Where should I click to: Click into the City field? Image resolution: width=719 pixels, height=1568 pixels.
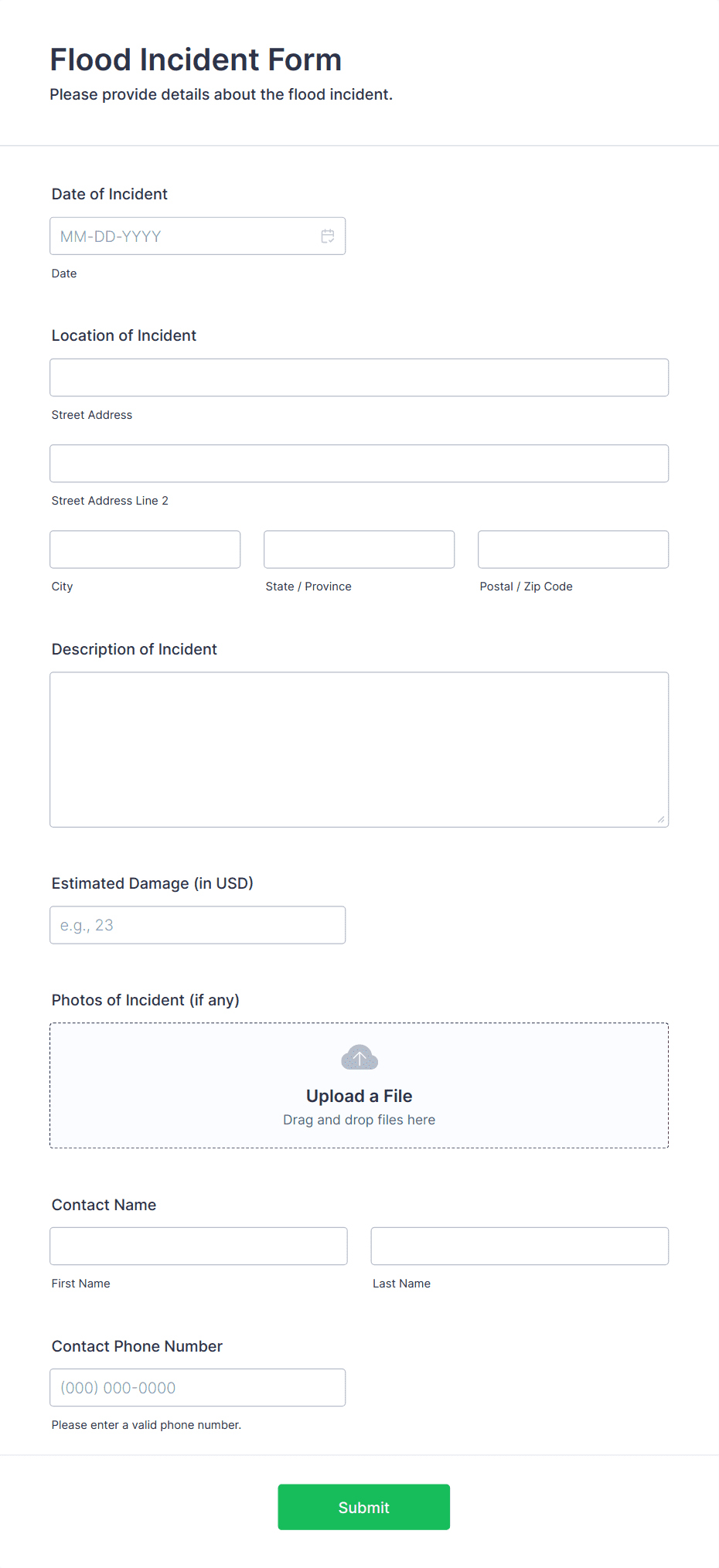(145, 549)
